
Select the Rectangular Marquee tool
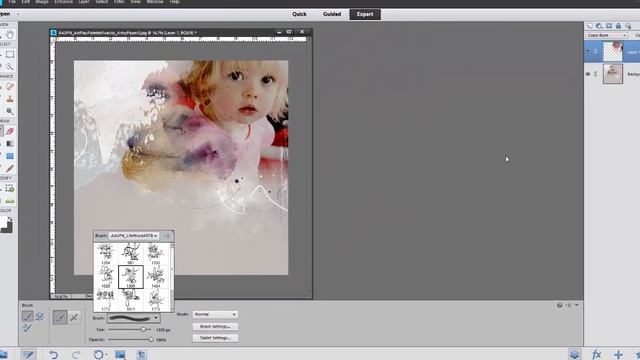[x=10, y=54]
